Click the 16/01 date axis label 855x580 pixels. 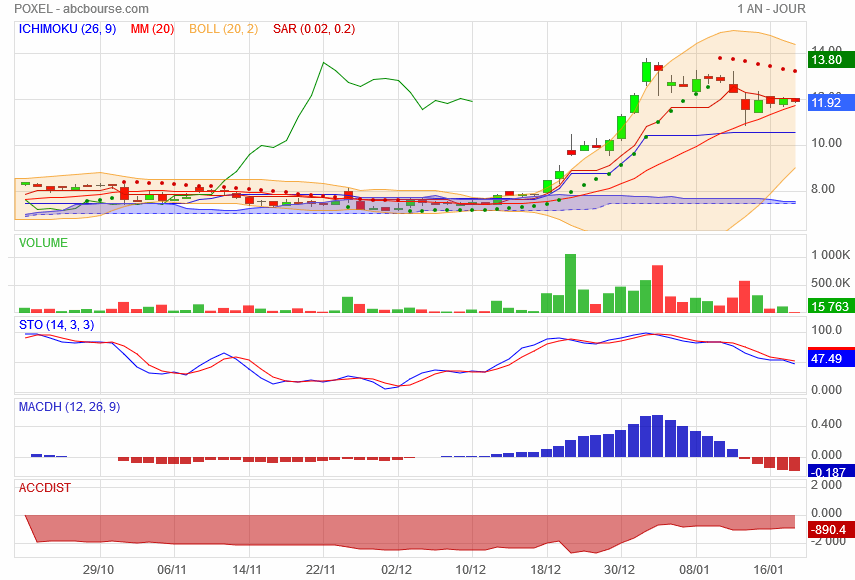coord(768,570)
